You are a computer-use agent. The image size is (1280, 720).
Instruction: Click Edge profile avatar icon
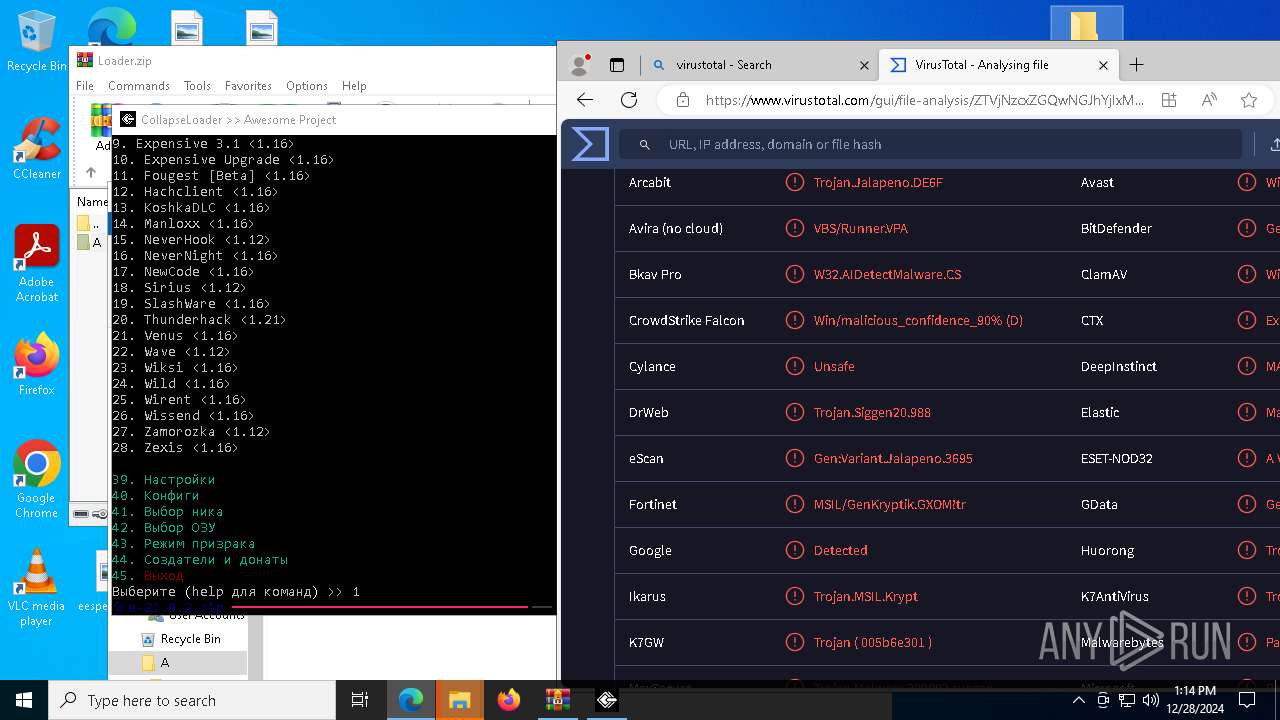pyautogui.click(x=579, y=65)
